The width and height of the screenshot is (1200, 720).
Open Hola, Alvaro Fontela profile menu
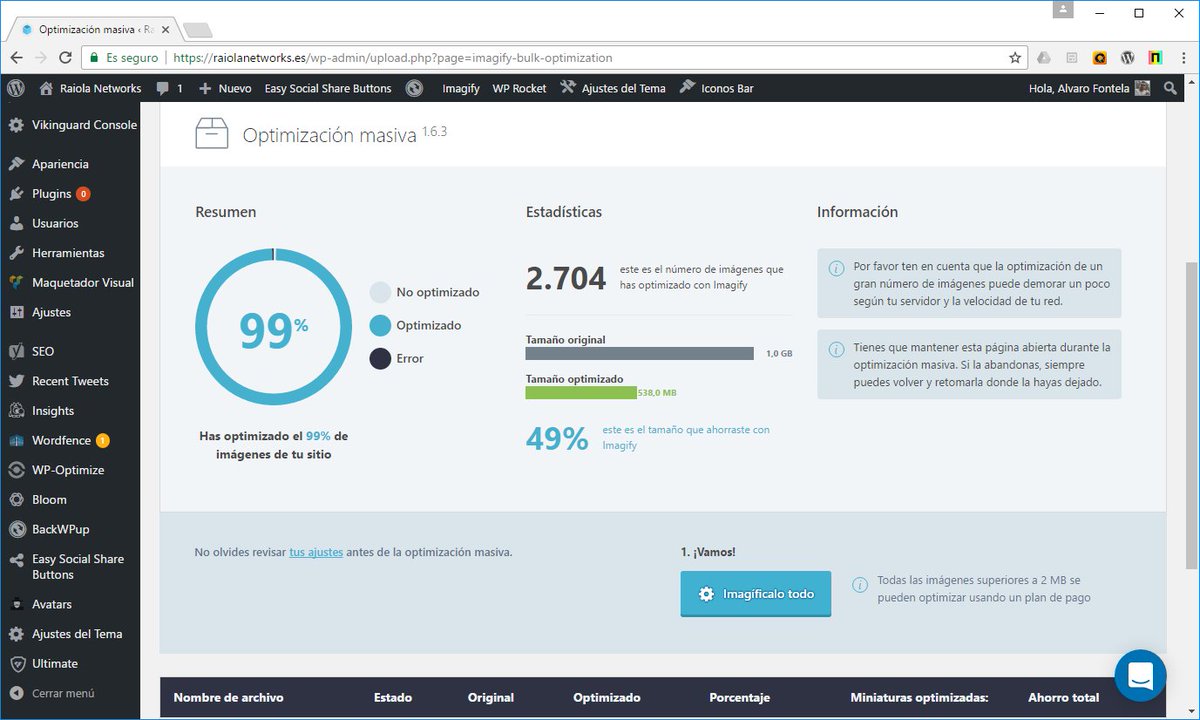pyautogui.click(x=1089, y=88)
